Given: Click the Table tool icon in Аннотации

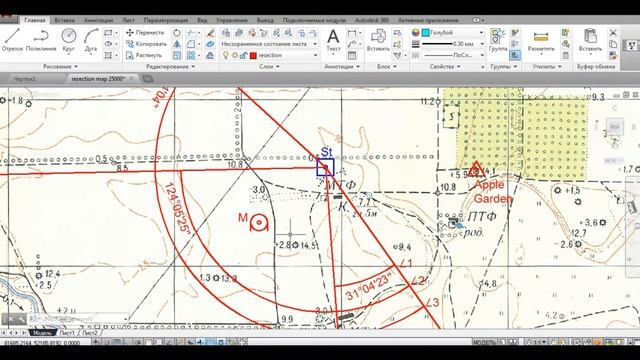Looking at the screenshot, I should click(351, 55).
